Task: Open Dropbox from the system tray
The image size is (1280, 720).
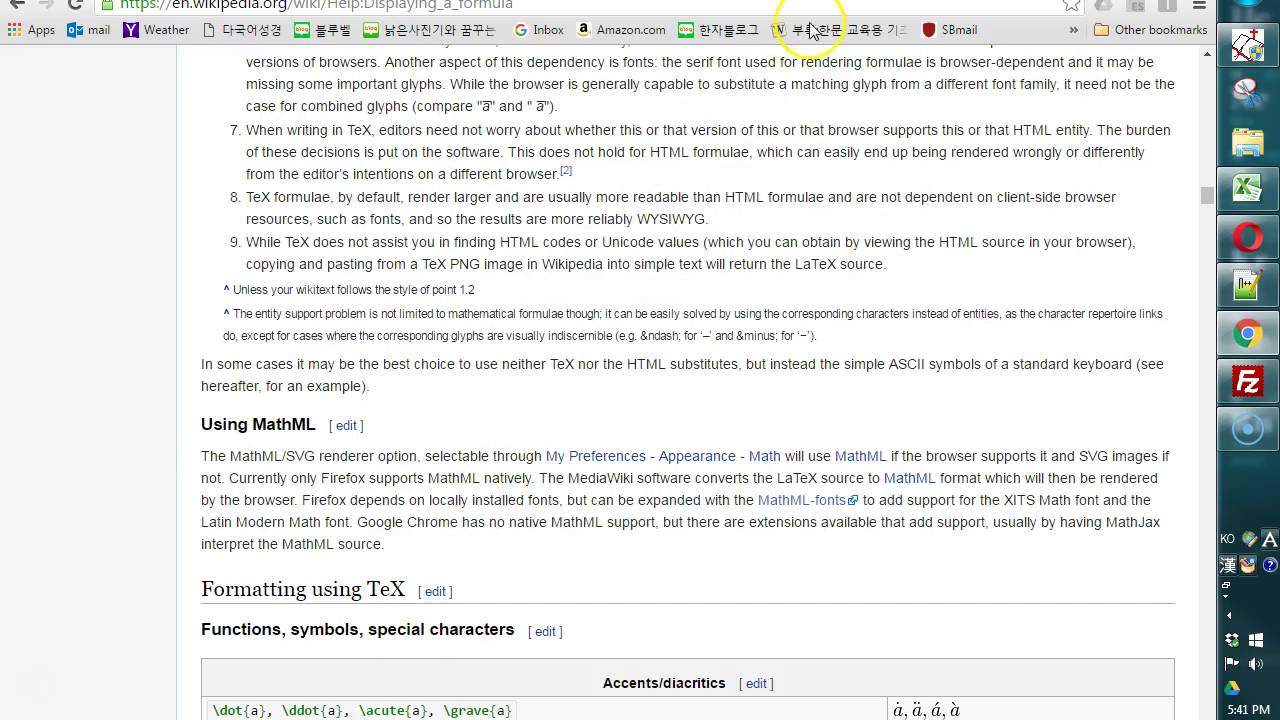Action: click(1232, 640)
